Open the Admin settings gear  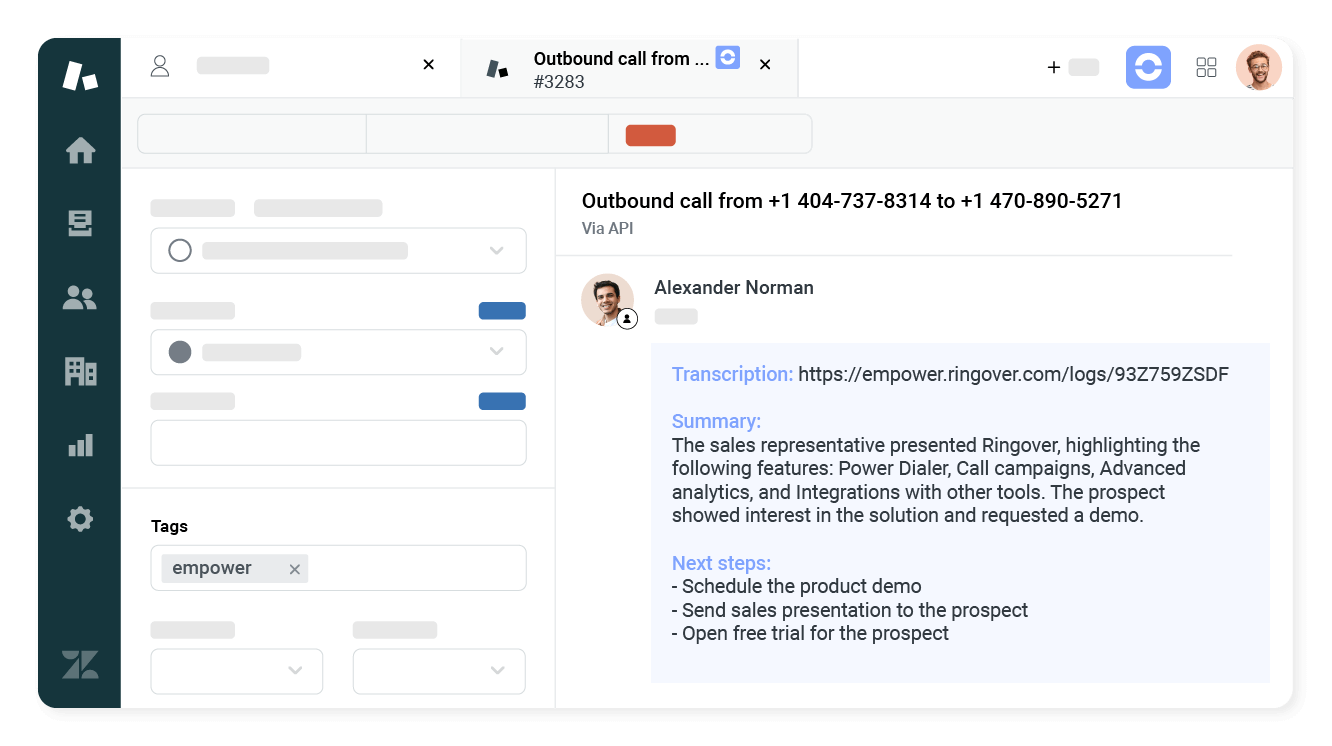79,518
